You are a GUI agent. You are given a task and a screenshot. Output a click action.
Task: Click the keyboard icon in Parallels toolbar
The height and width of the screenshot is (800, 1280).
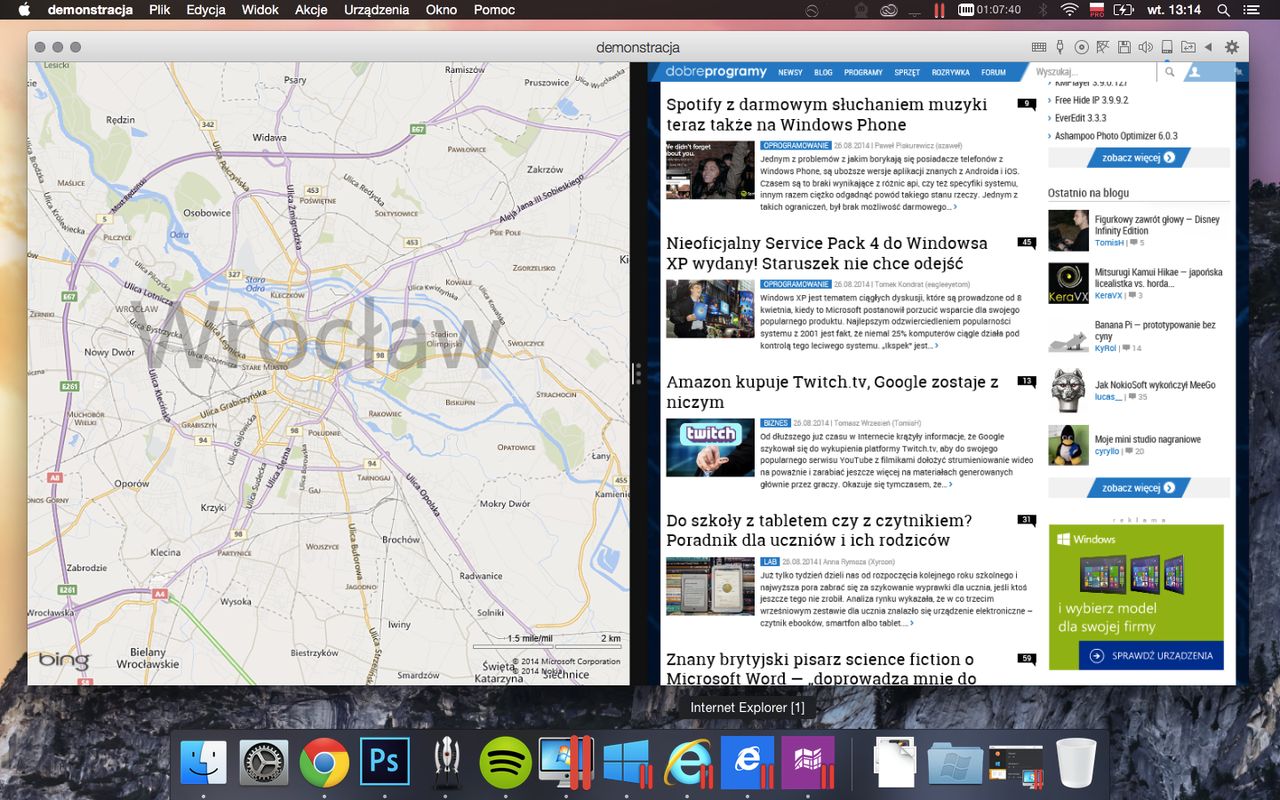point(1039,47)
